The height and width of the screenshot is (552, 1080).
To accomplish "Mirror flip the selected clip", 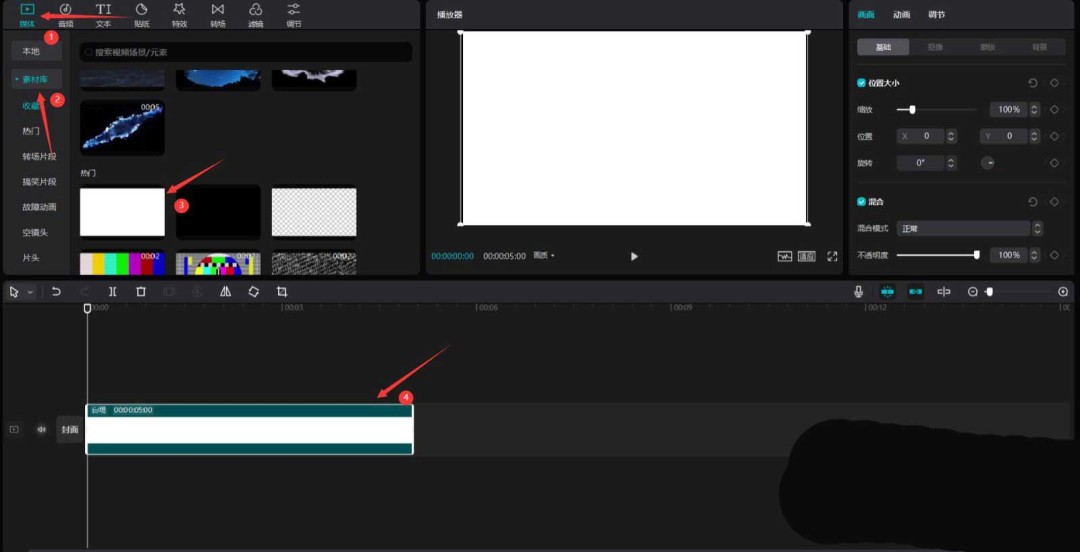I will tap(225, 292).
